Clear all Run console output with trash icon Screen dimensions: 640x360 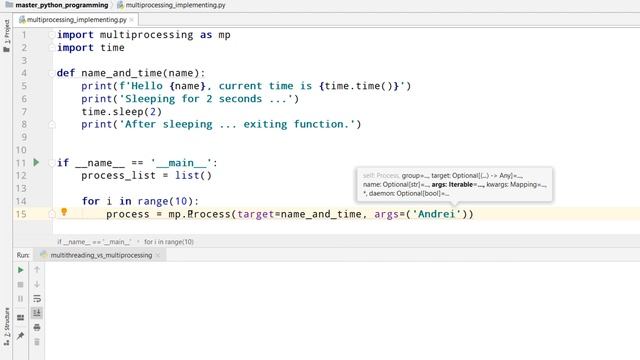click(37, 342)
